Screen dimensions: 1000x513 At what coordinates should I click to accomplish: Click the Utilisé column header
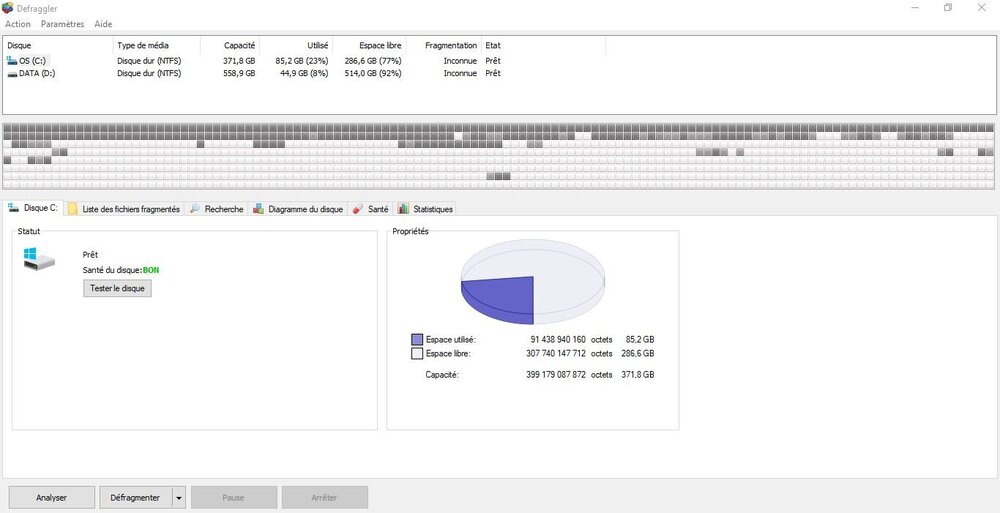297,45
